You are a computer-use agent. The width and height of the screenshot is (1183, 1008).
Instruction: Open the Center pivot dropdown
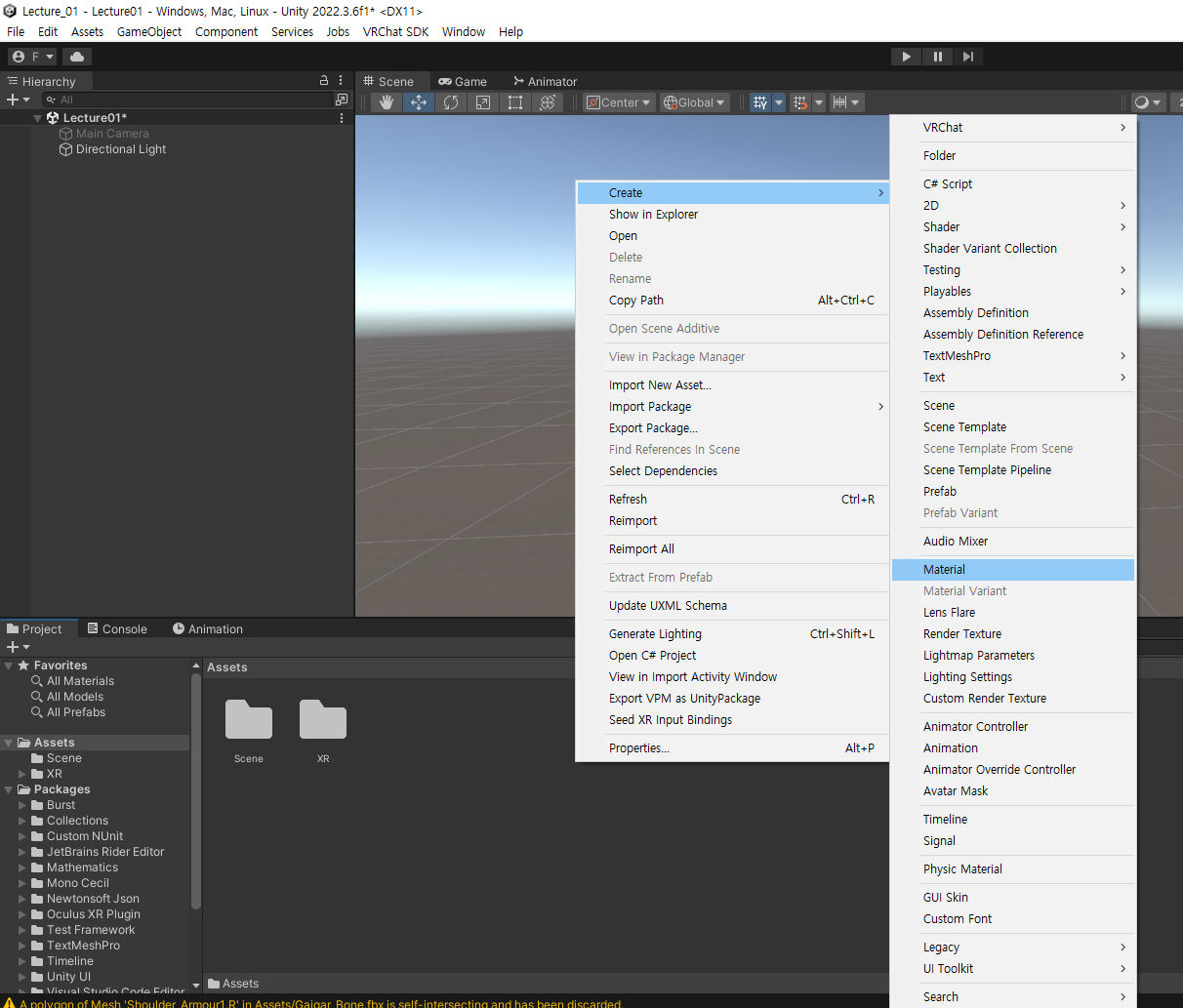619,102
